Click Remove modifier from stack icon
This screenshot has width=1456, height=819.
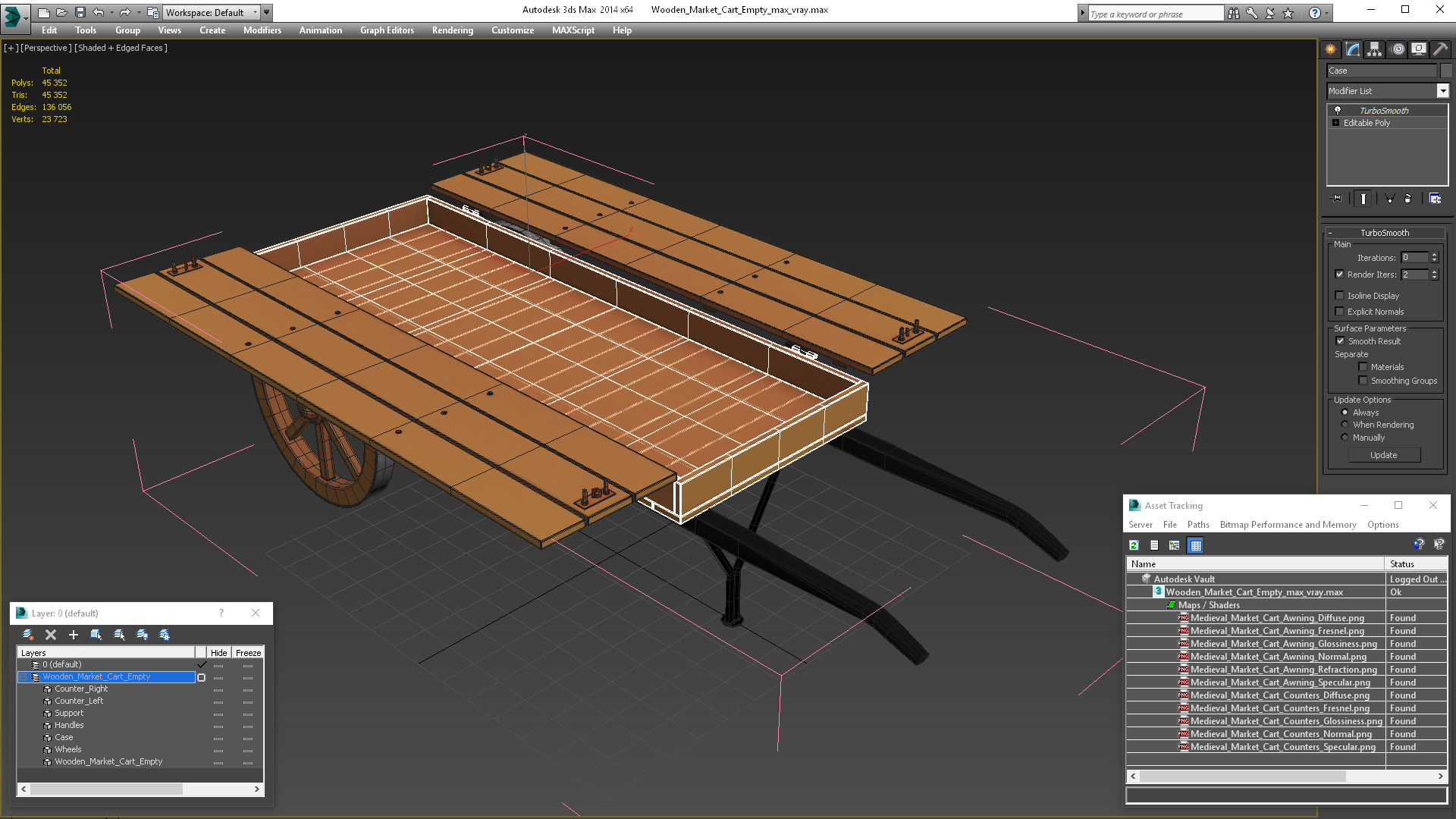pyautogui.click(x=1407, y=199)
